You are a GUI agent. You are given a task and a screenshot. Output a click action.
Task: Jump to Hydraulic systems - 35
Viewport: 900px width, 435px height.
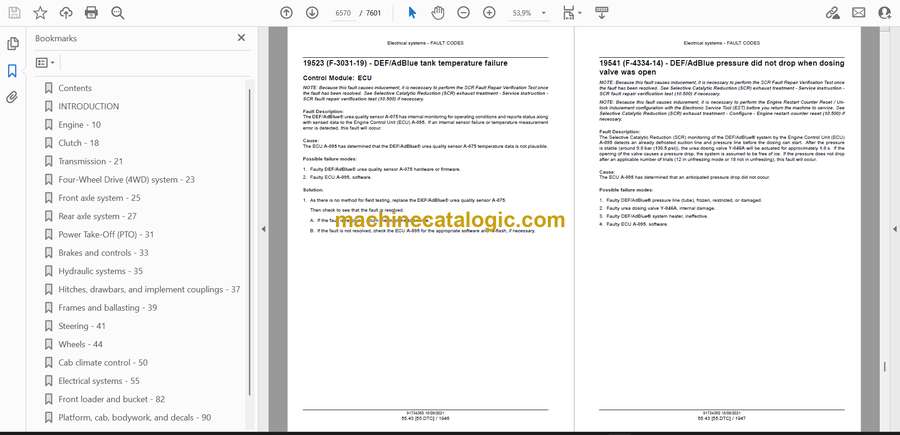[x=100, y=271]
